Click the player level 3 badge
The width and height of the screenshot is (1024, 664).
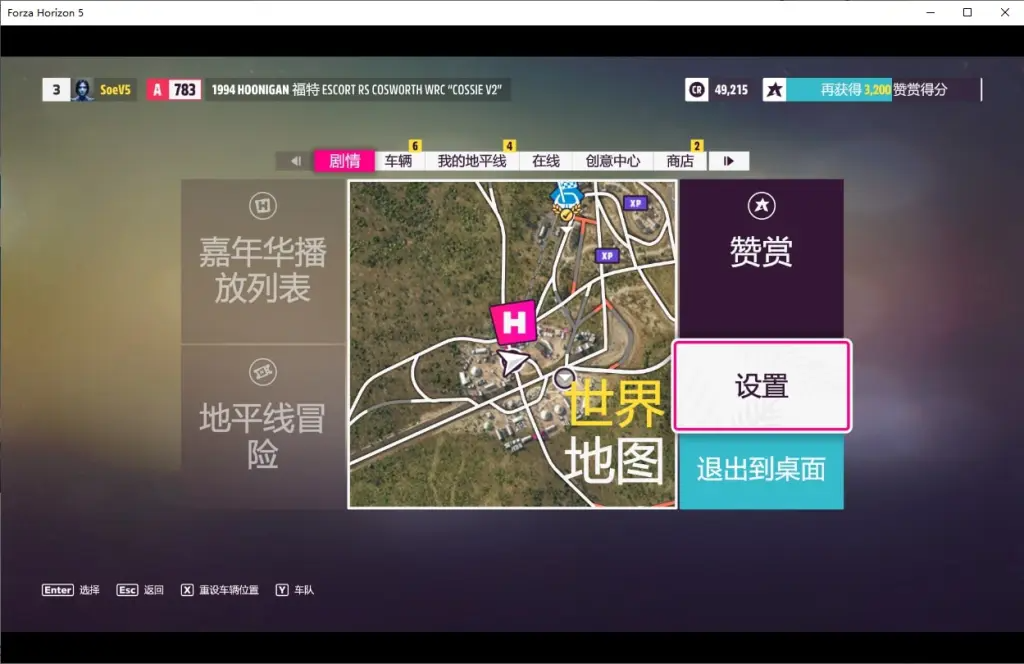coord(56,89)
